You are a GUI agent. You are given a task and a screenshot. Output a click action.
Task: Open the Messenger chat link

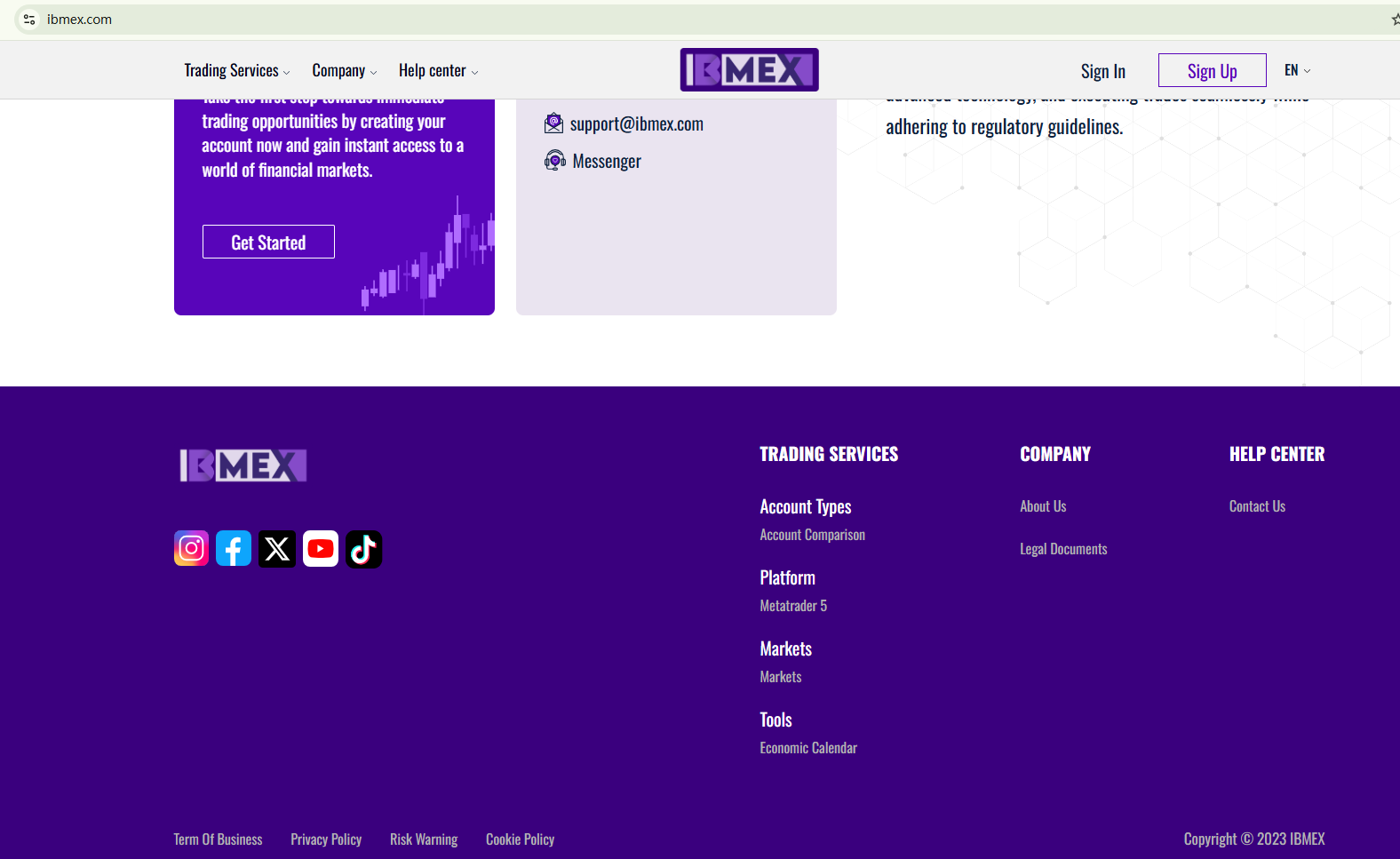coord(607,162)
